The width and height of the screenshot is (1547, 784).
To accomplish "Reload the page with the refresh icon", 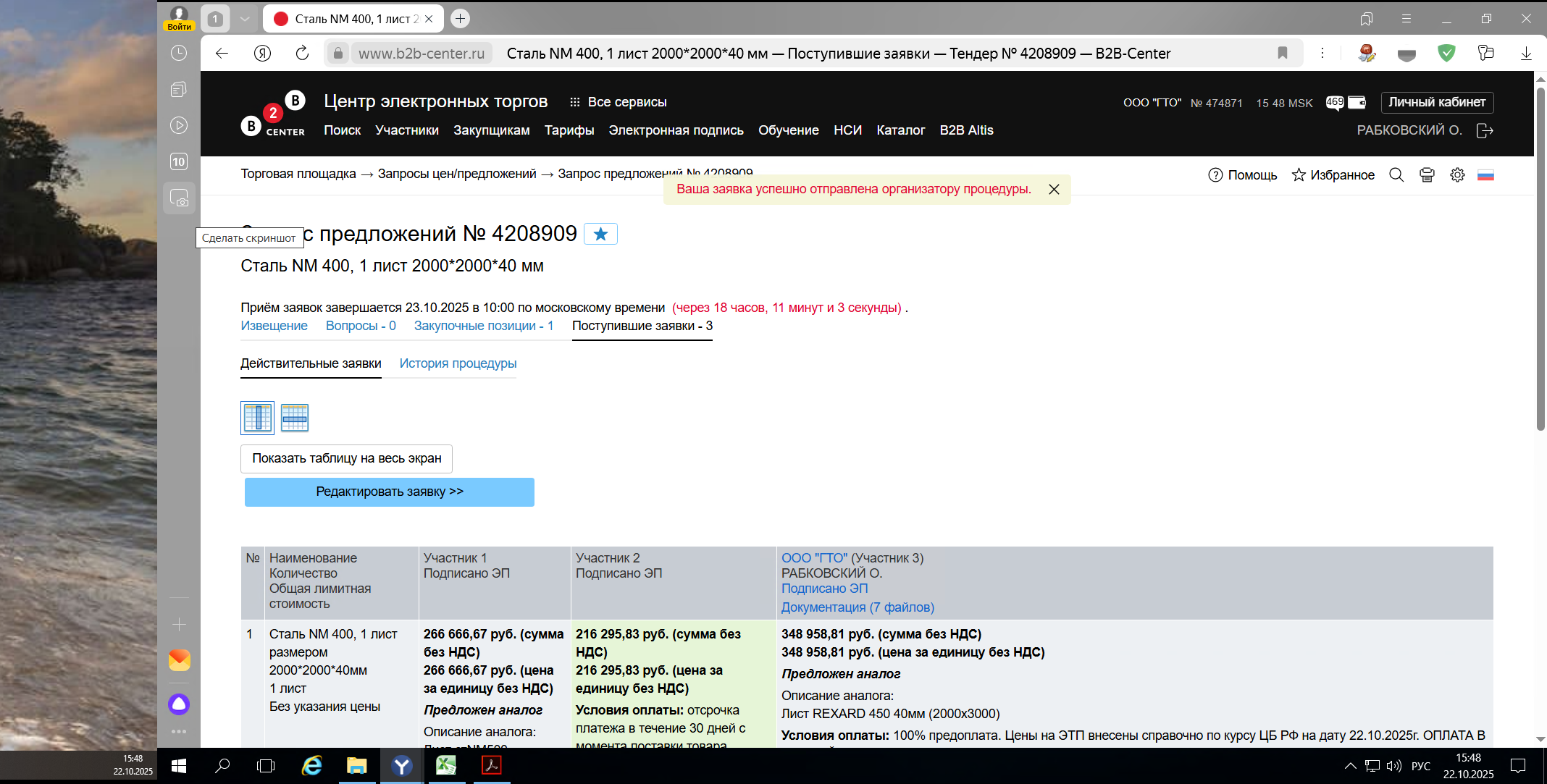I will (x=302, y=53).
